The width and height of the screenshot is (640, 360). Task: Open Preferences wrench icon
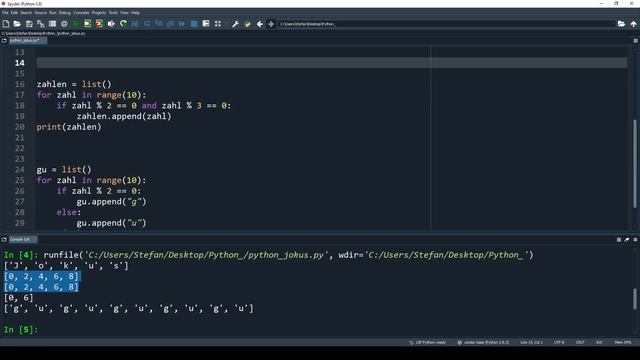point(236,24)
